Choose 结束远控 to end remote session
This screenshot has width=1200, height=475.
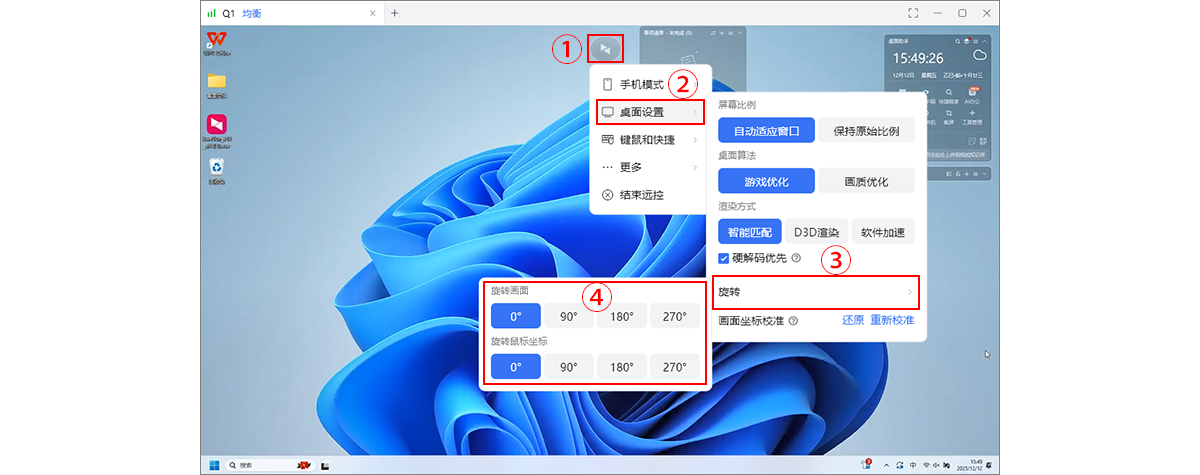[x=650, y=195]
